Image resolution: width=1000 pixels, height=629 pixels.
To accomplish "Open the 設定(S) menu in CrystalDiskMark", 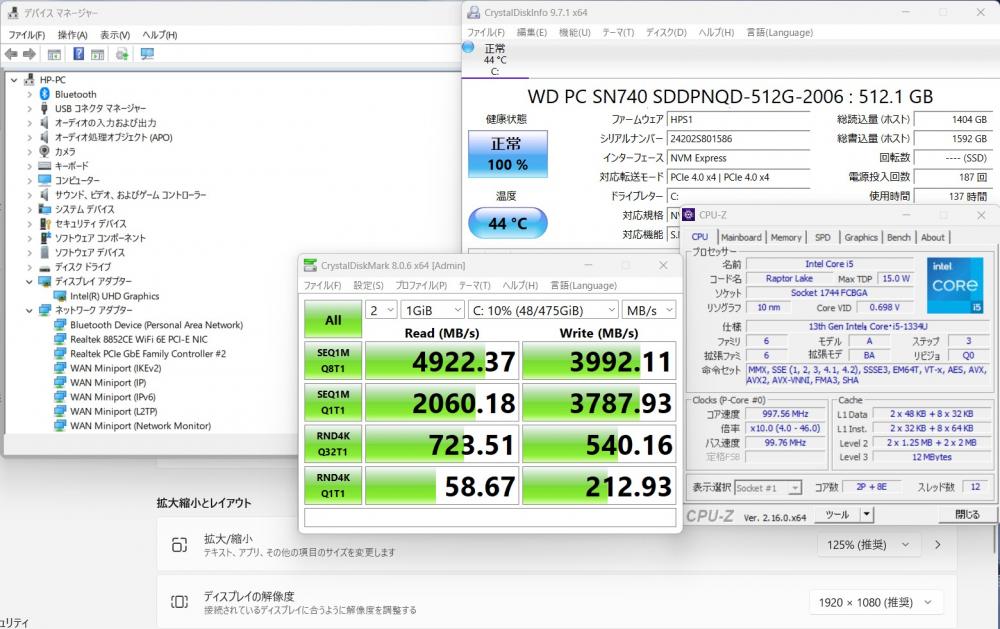I will 369,285.
